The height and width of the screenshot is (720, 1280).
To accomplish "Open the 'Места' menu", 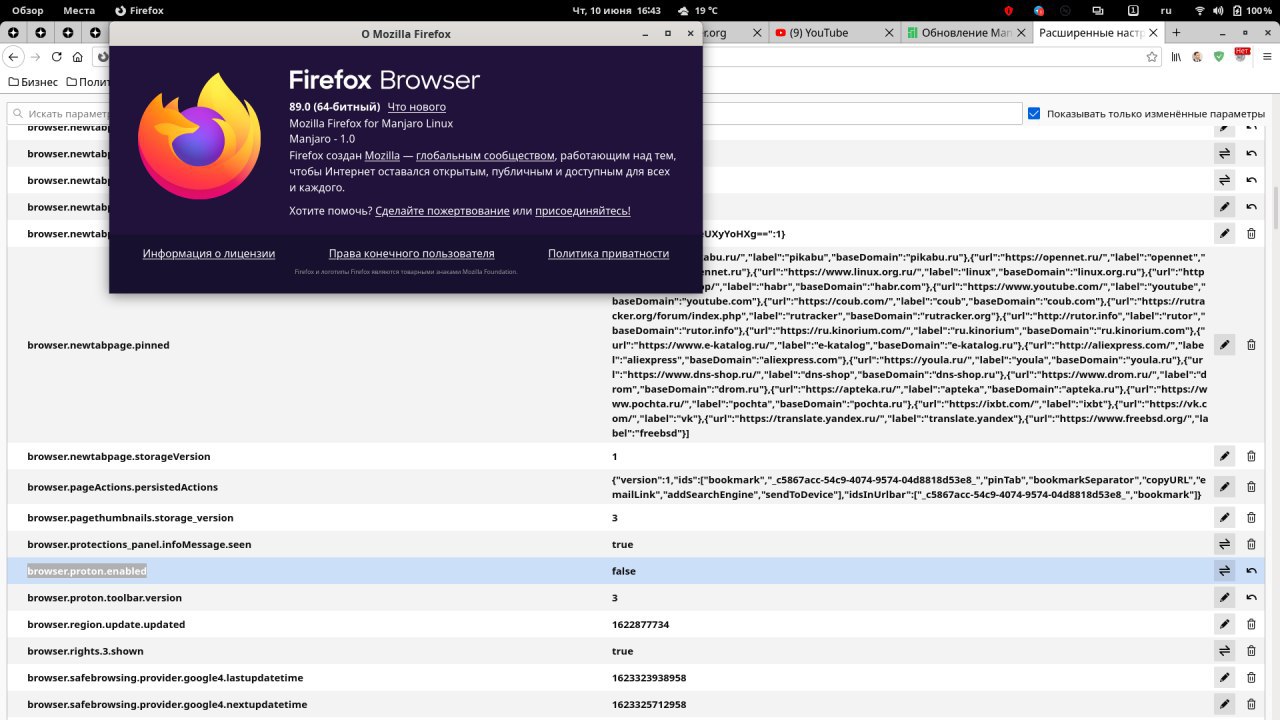I will coord(79,10).
